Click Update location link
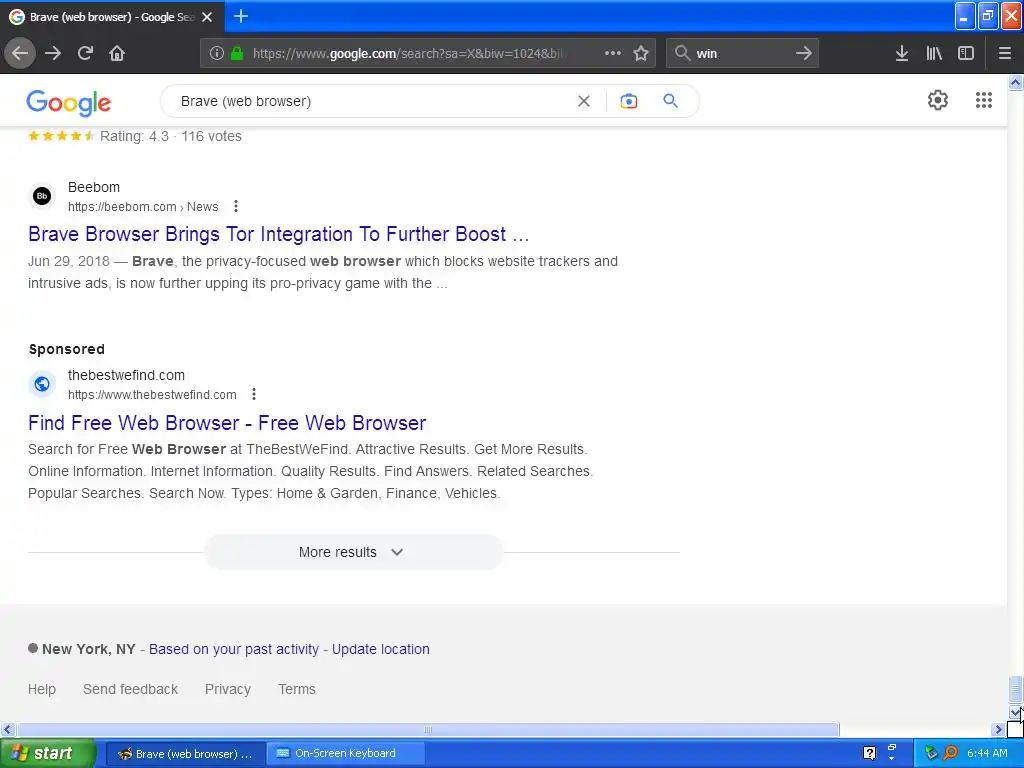This screenshot has height=768, width=1024. (381, 649)
